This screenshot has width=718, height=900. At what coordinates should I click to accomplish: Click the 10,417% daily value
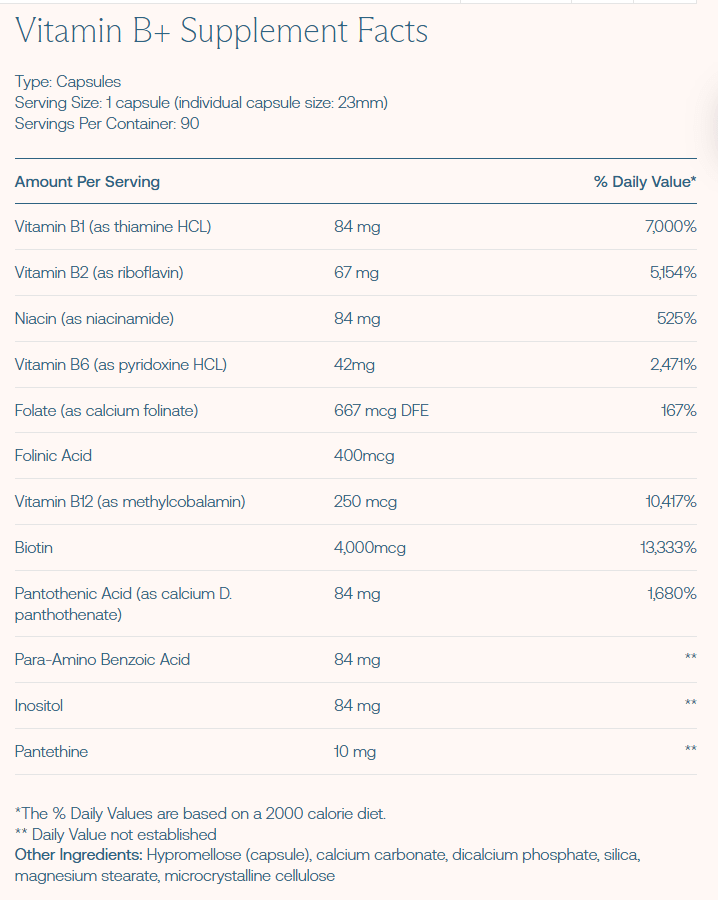point(671,502)
